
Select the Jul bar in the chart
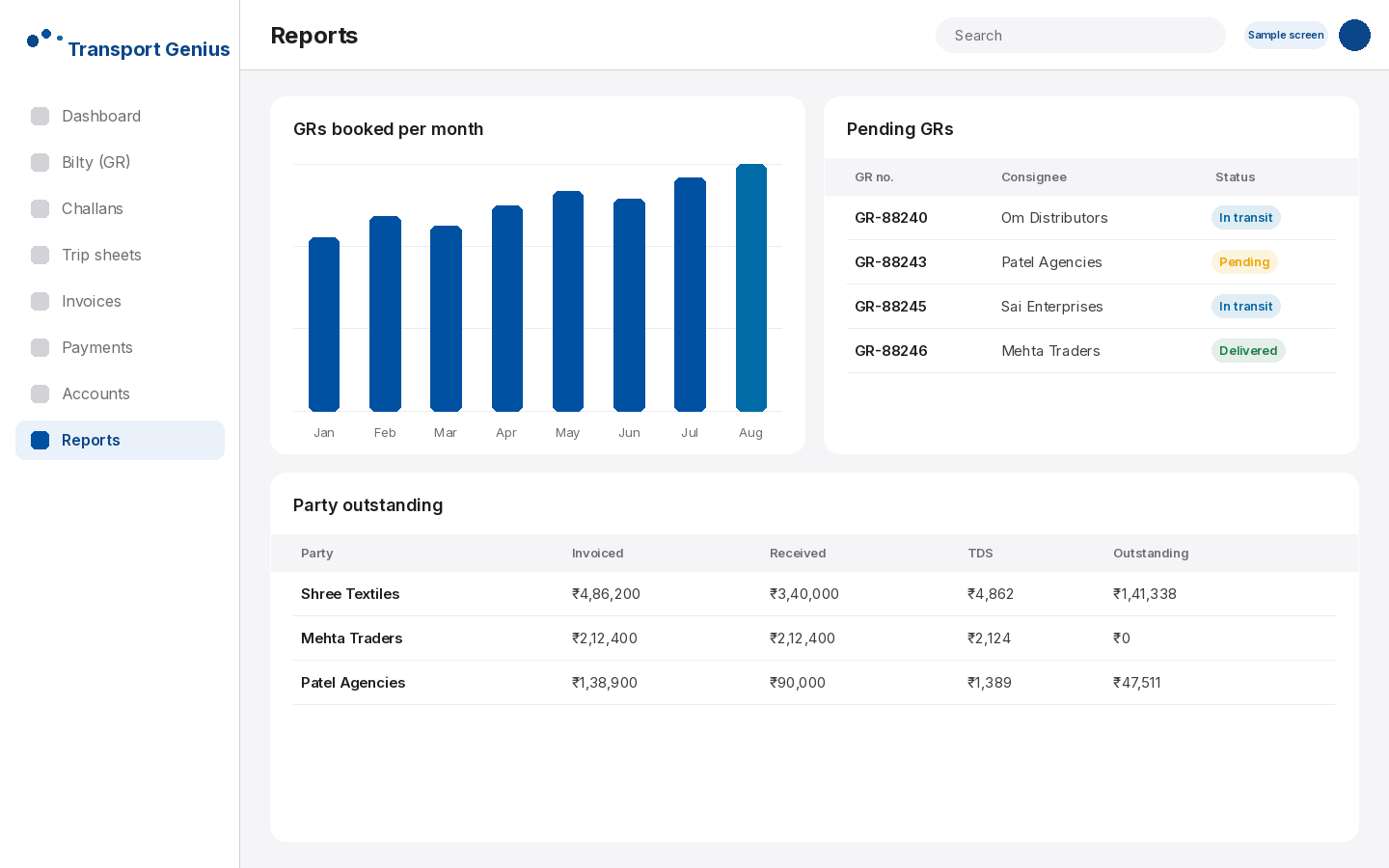(x=690, y=294)
